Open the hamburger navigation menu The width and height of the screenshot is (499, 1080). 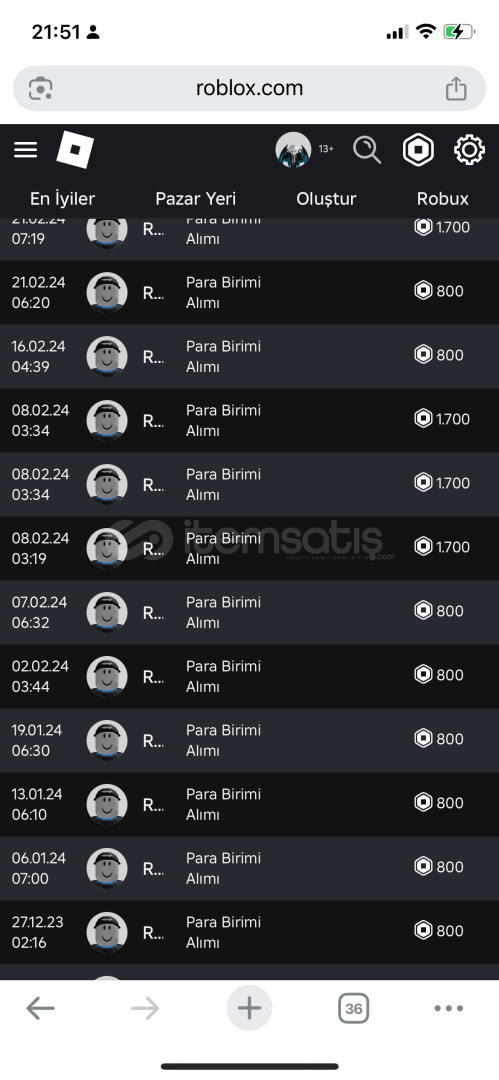pyautogui.click(x=26, y=149)
